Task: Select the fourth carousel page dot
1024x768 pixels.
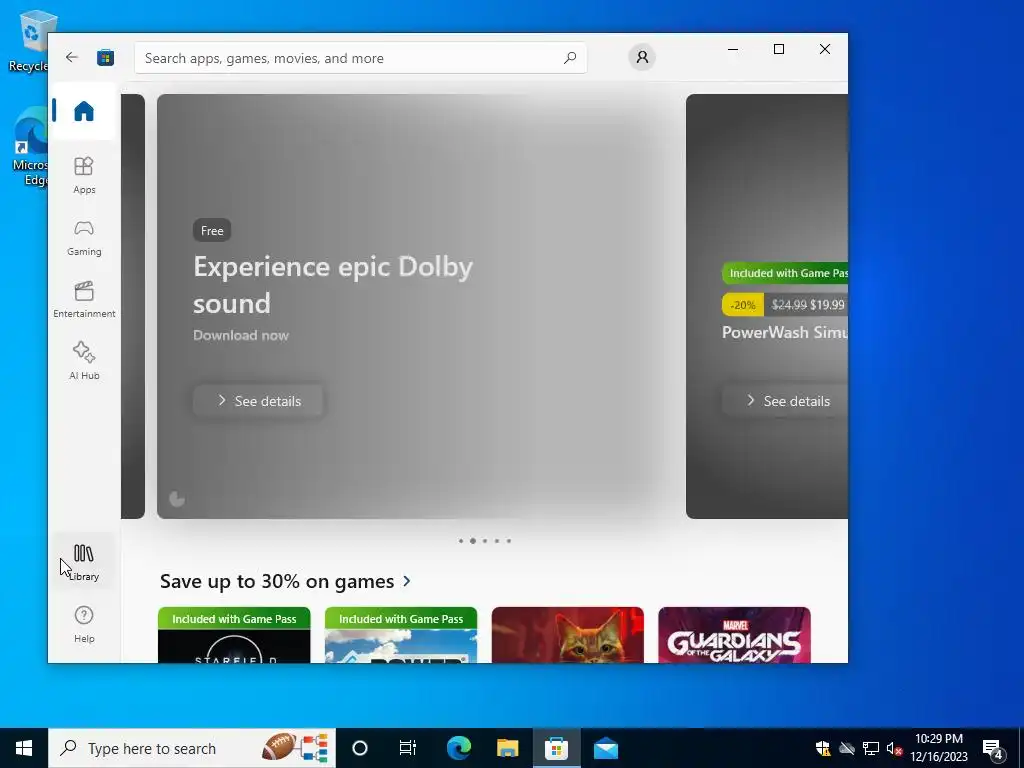Action: click(497, 541)
